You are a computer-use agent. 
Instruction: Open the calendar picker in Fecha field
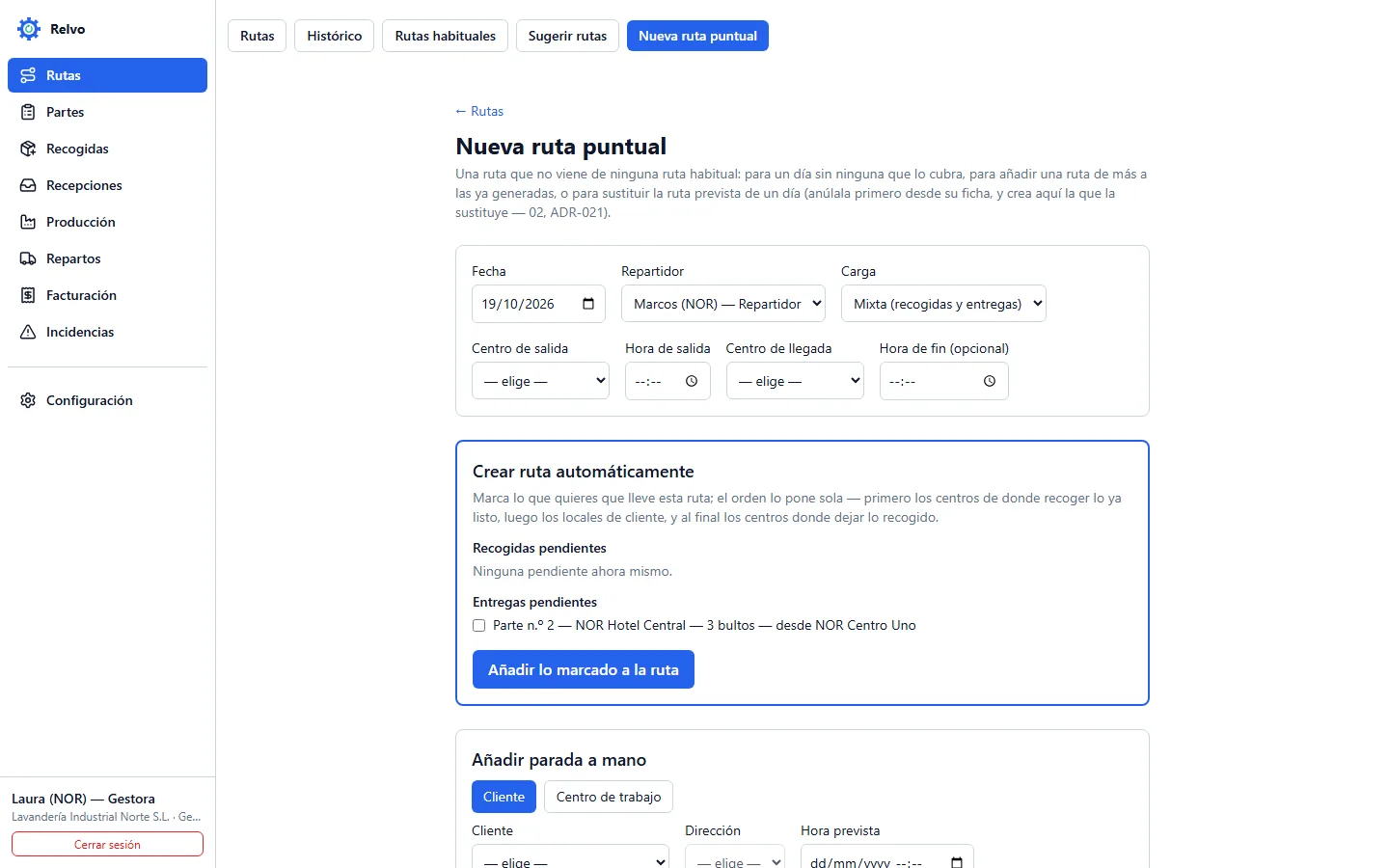pyautogui.click(x=588, y=304)
